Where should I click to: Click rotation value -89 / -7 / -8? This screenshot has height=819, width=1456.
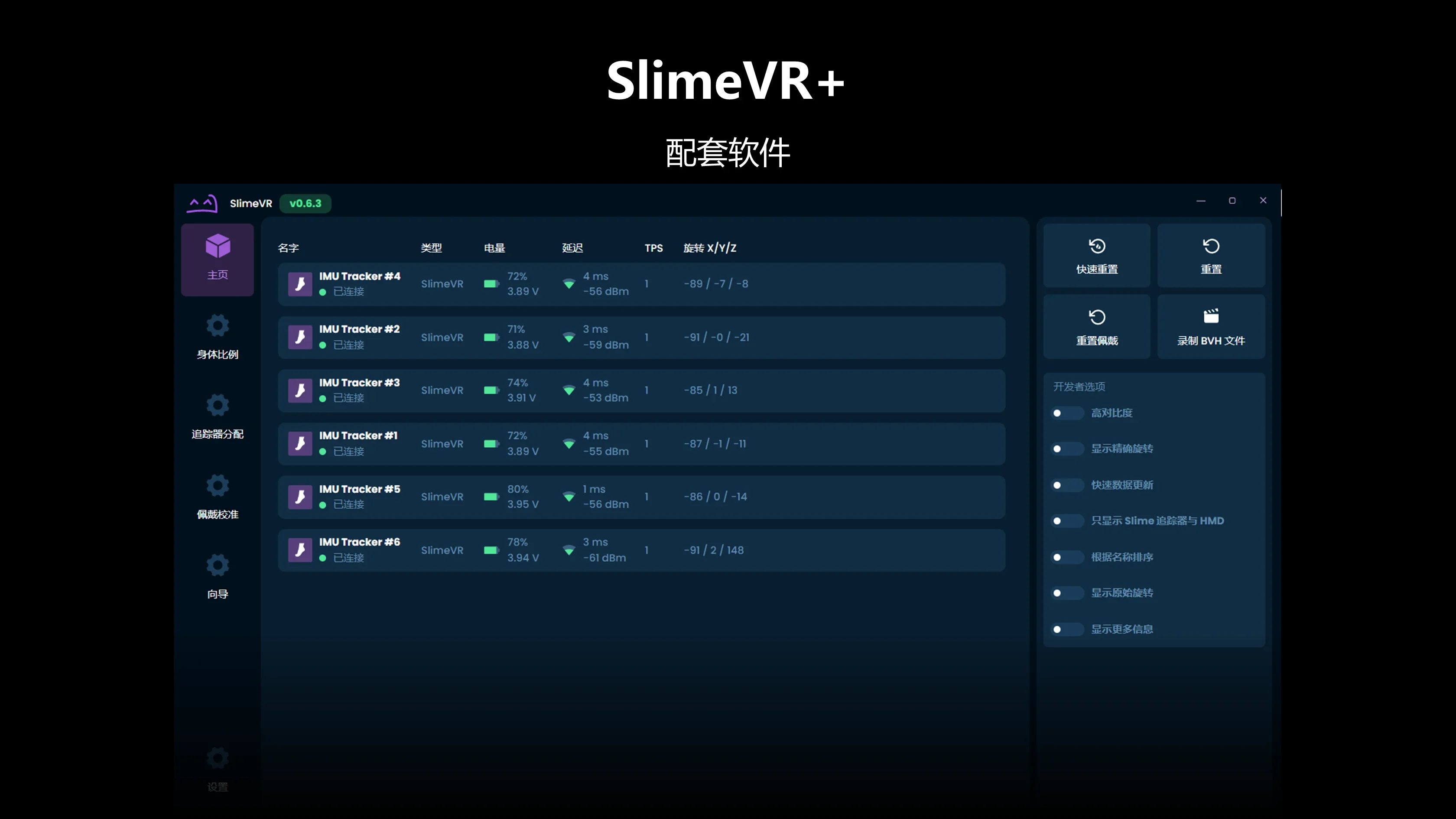pos(716,284)
